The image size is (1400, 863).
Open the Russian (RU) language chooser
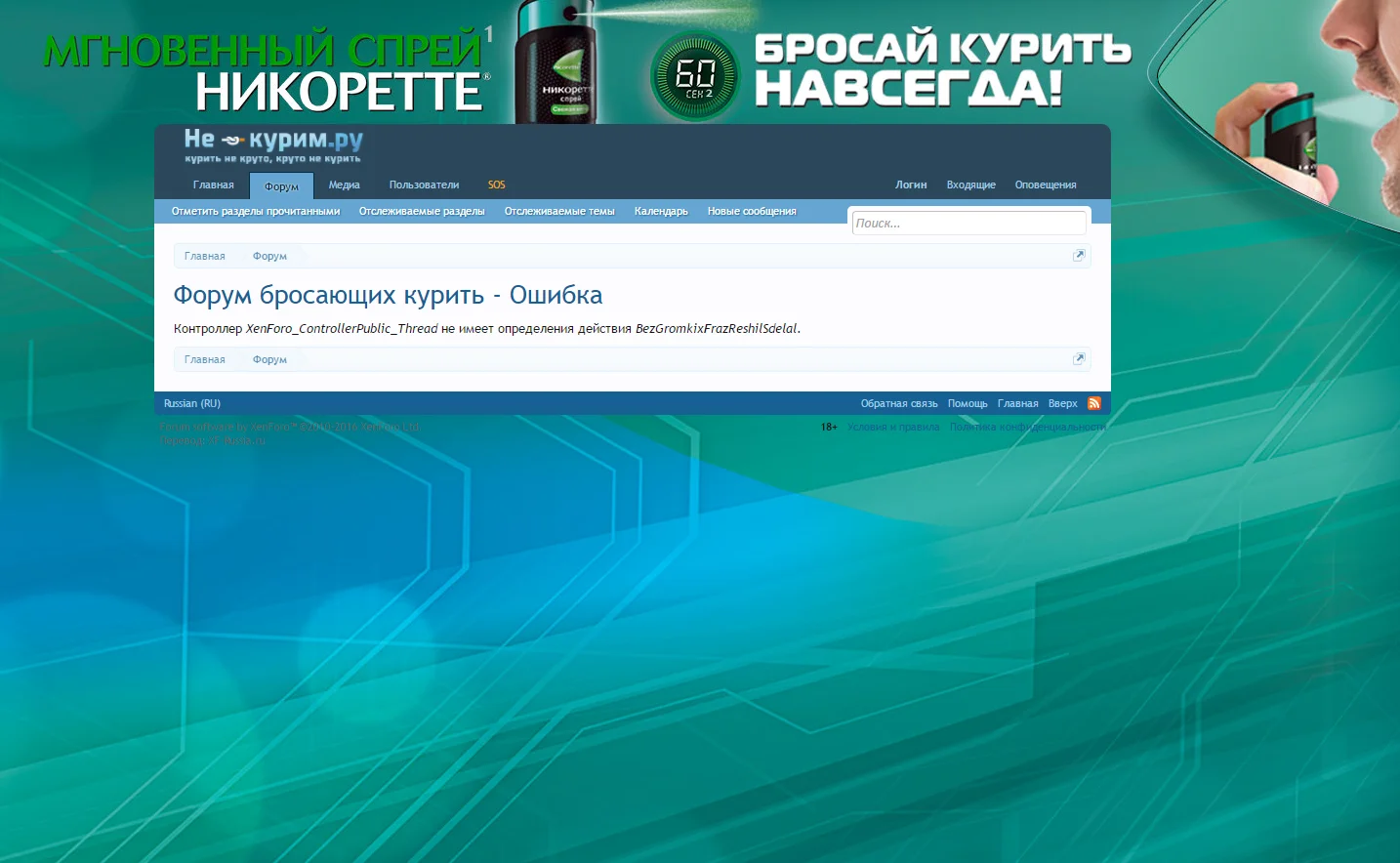point(192,403)
